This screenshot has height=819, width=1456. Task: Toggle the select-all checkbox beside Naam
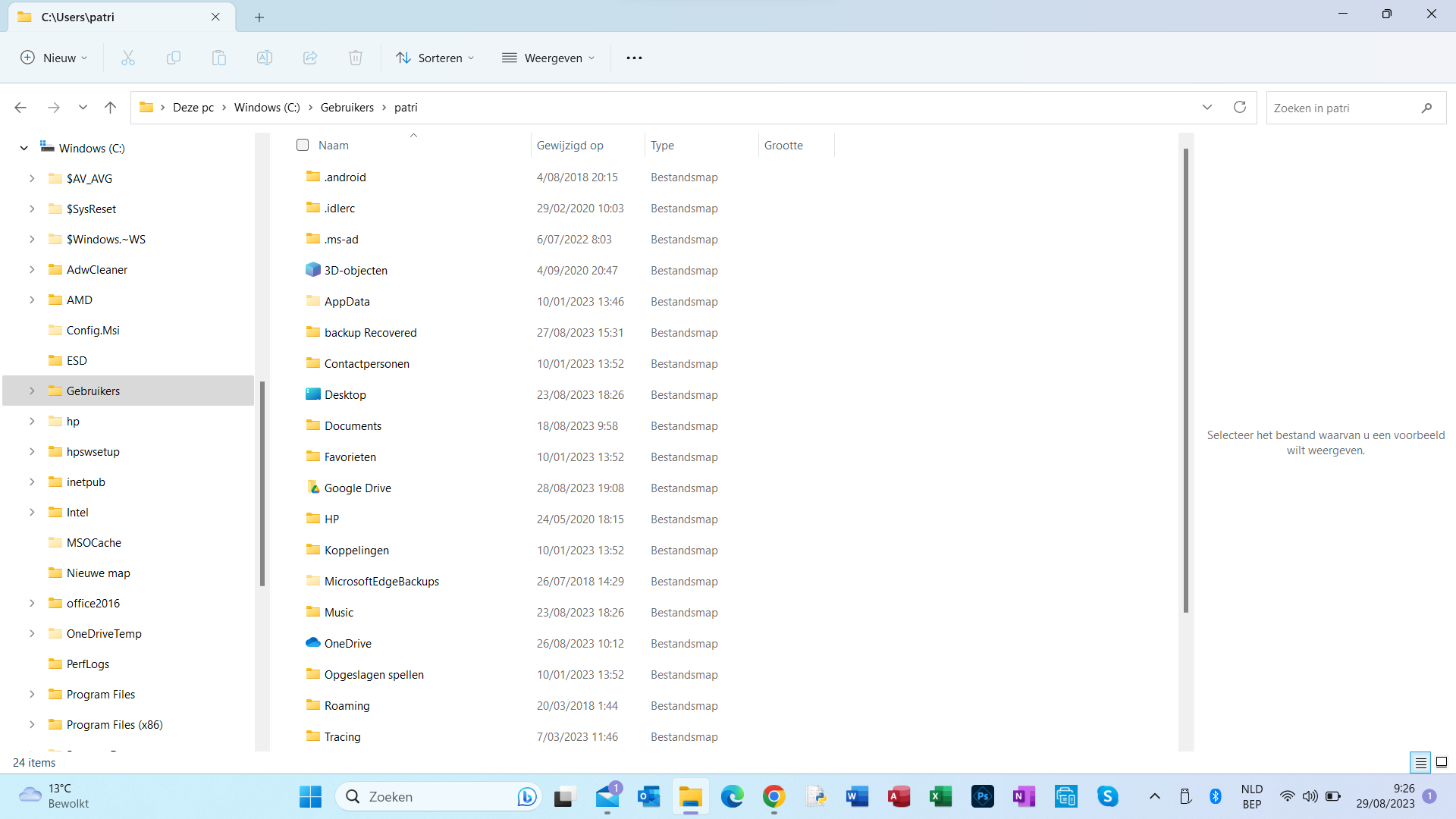coord(303,145)
